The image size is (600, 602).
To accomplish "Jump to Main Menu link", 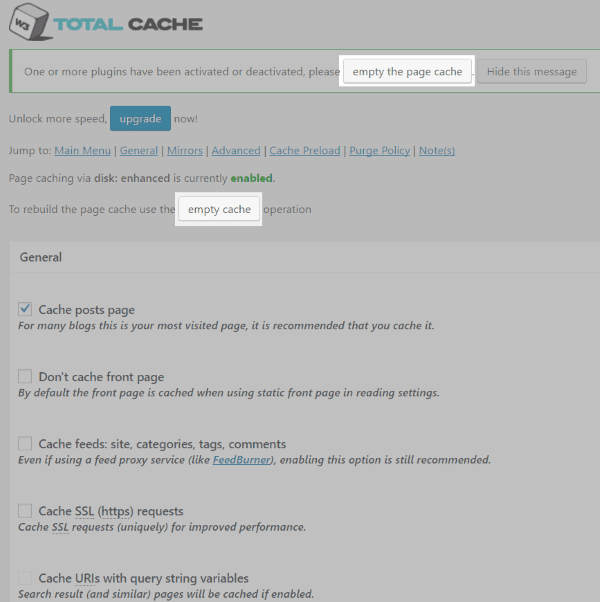I will pyautogui.click(x=83, y=150).
